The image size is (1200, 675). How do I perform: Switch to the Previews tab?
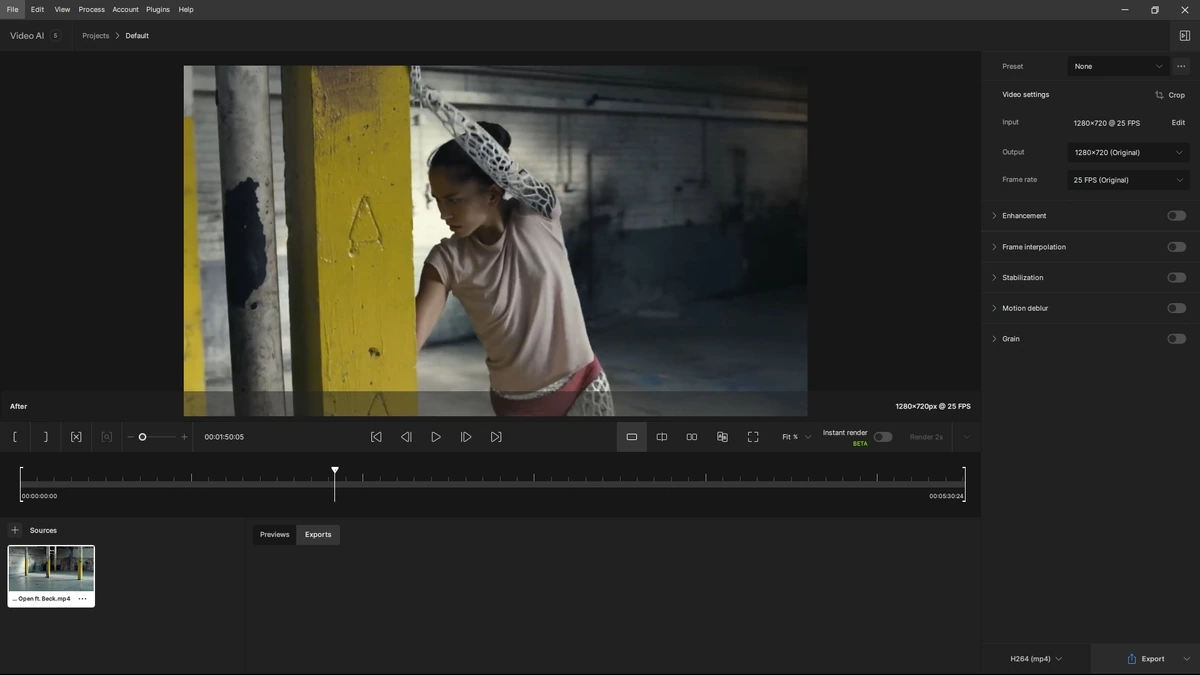tap(274, 535)
